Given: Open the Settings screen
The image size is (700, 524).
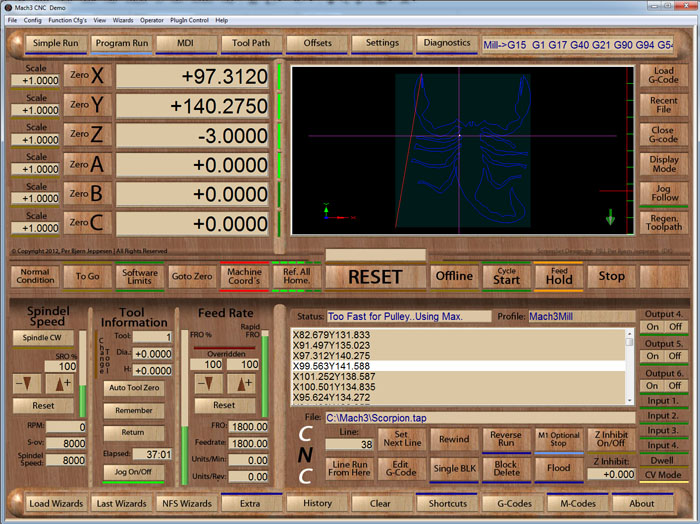Looking at the screenshot, I should (x=382, y=43).
